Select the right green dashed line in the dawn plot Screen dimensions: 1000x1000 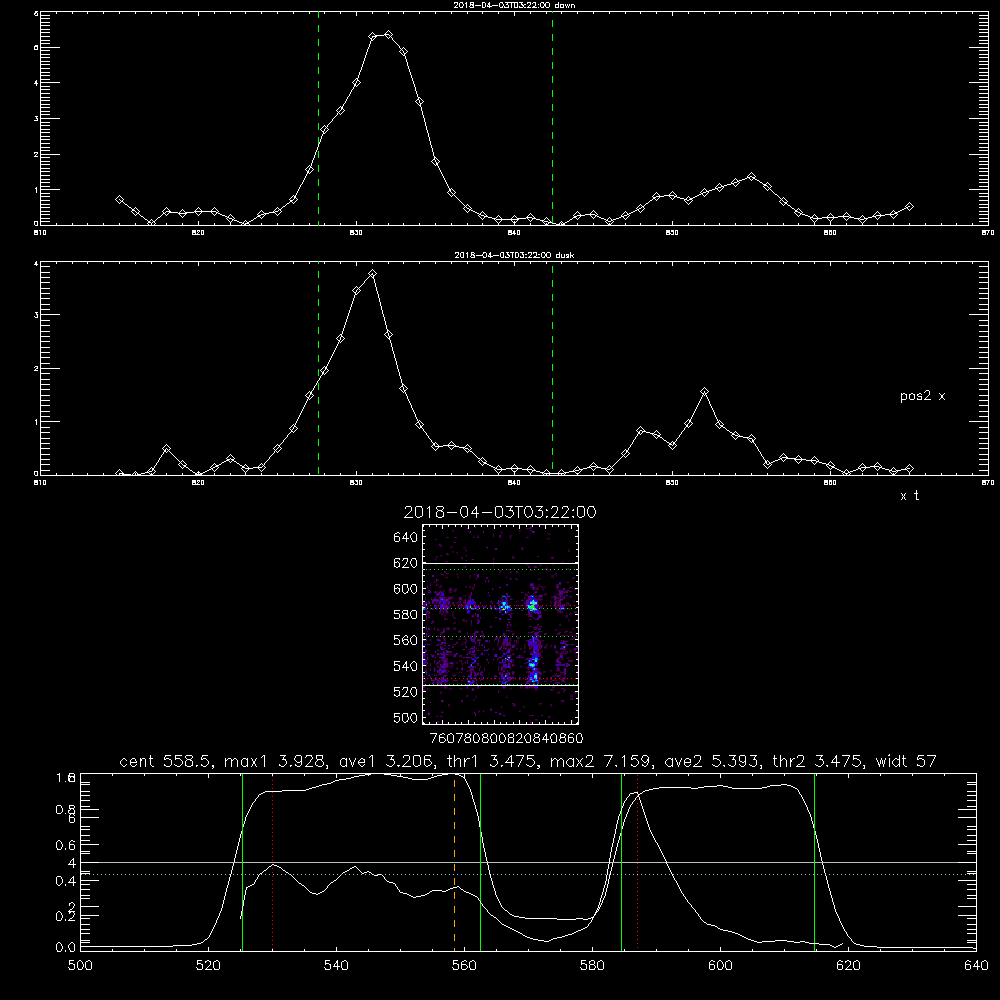(552, 118)
